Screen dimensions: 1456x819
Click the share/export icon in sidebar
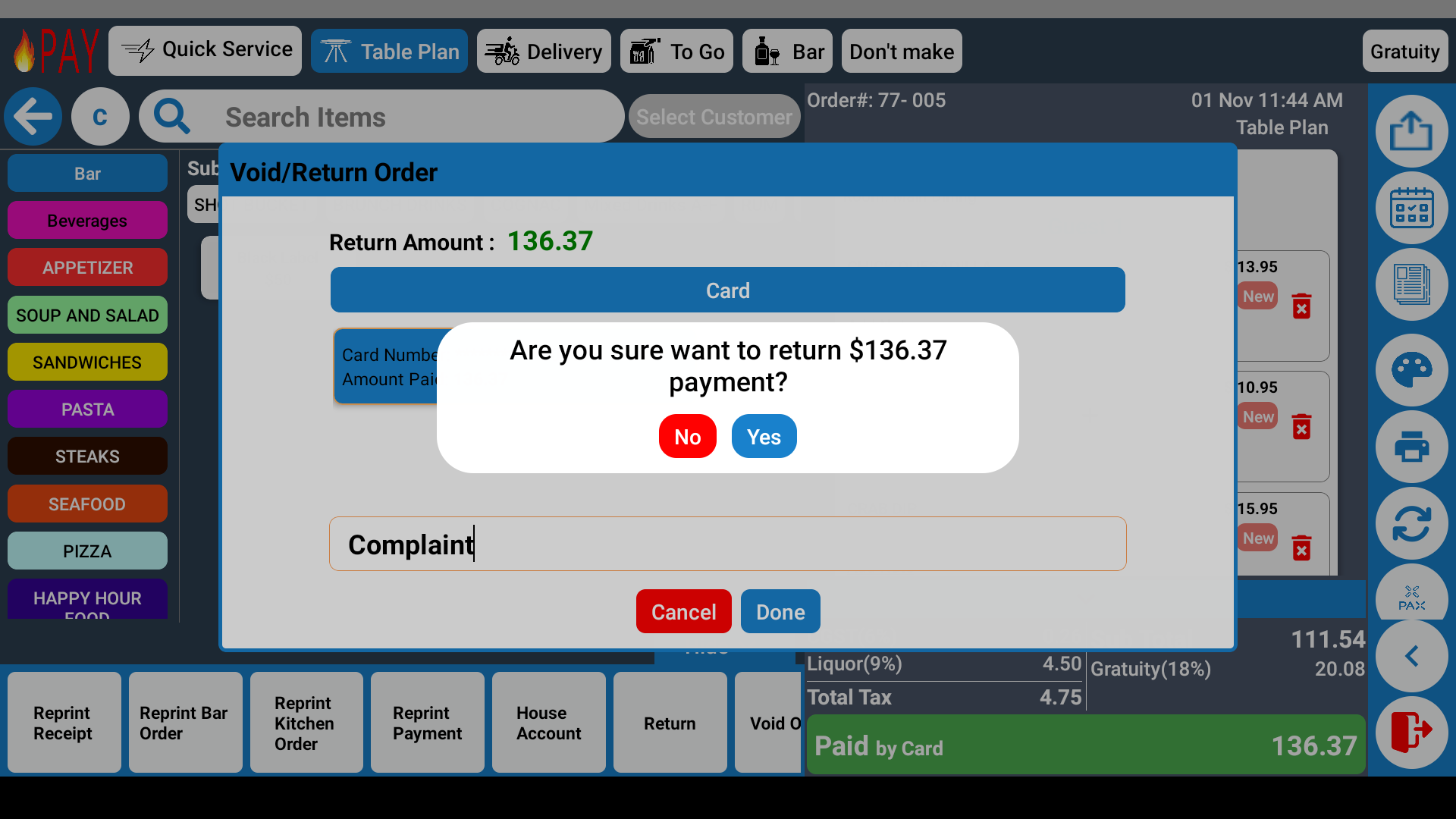coord(1411,131)
